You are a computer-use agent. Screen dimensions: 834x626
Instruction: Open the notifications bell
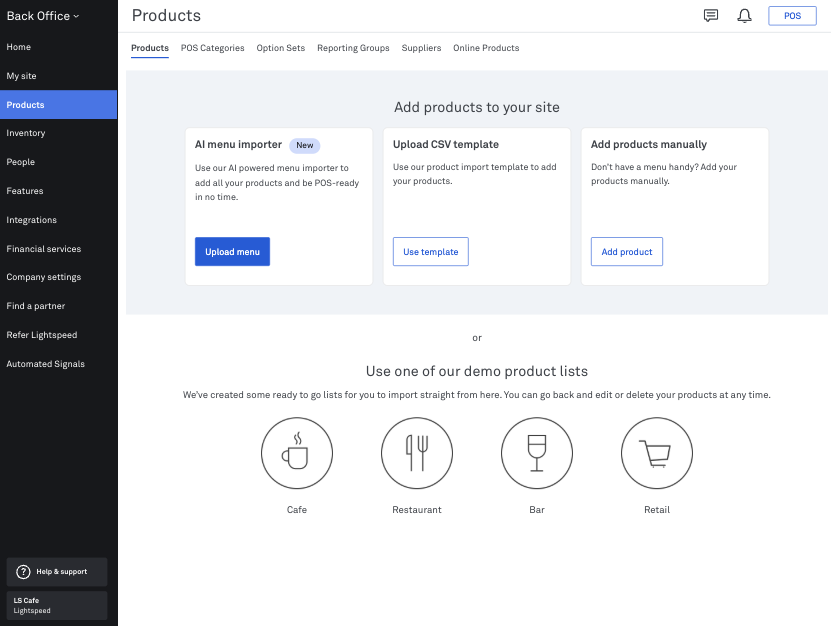744,16
